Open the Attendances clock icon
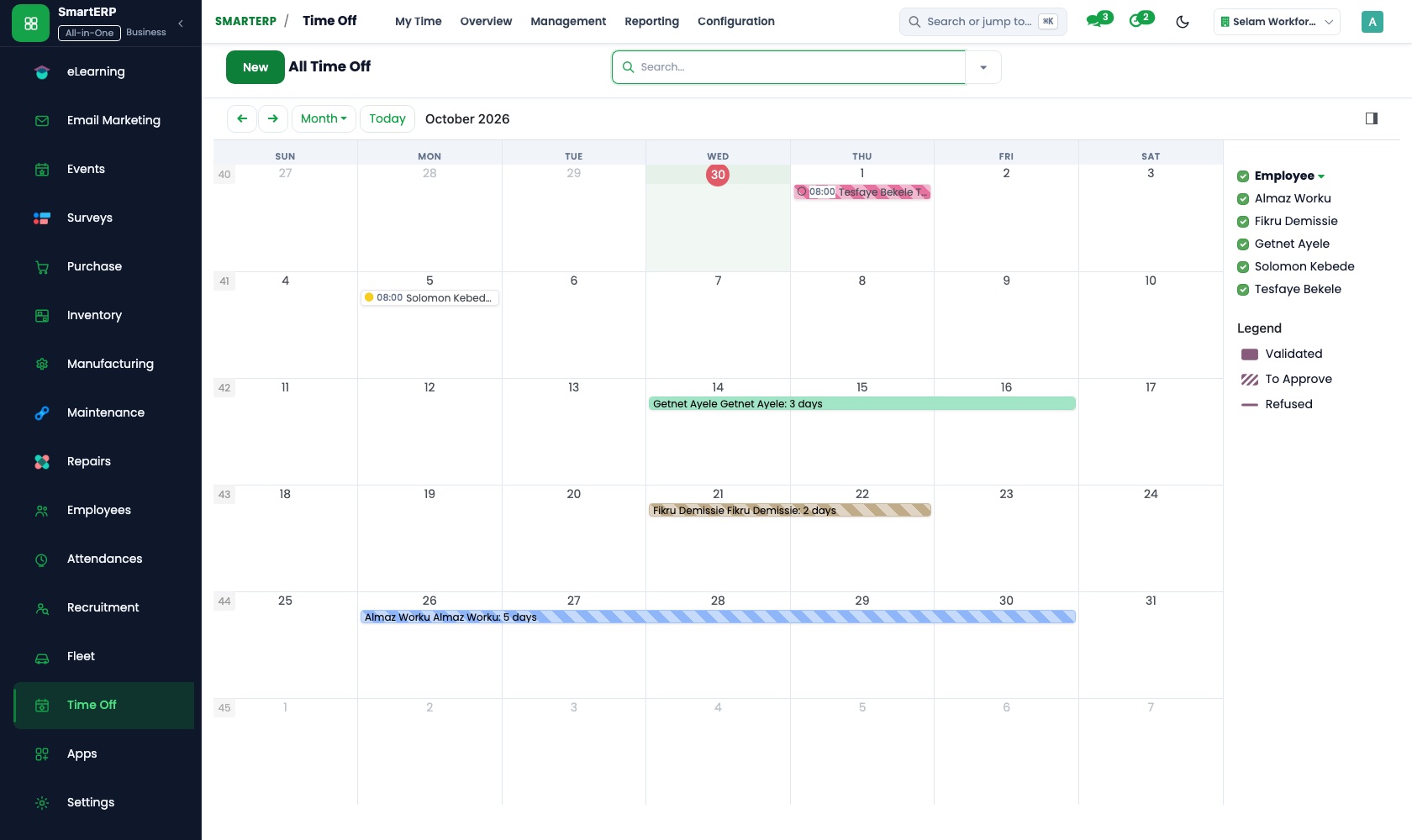1412x840 pixels. 42,559
